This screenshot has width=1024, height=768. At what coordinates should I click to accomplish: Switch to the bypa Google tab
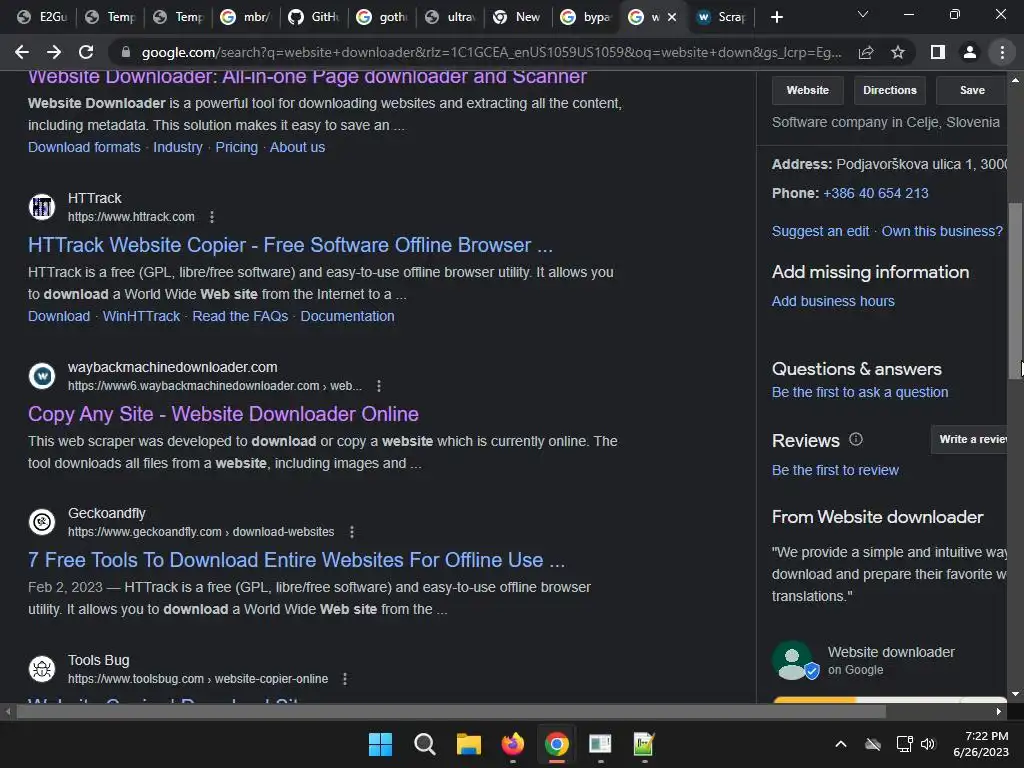click(x=586, y=17)
